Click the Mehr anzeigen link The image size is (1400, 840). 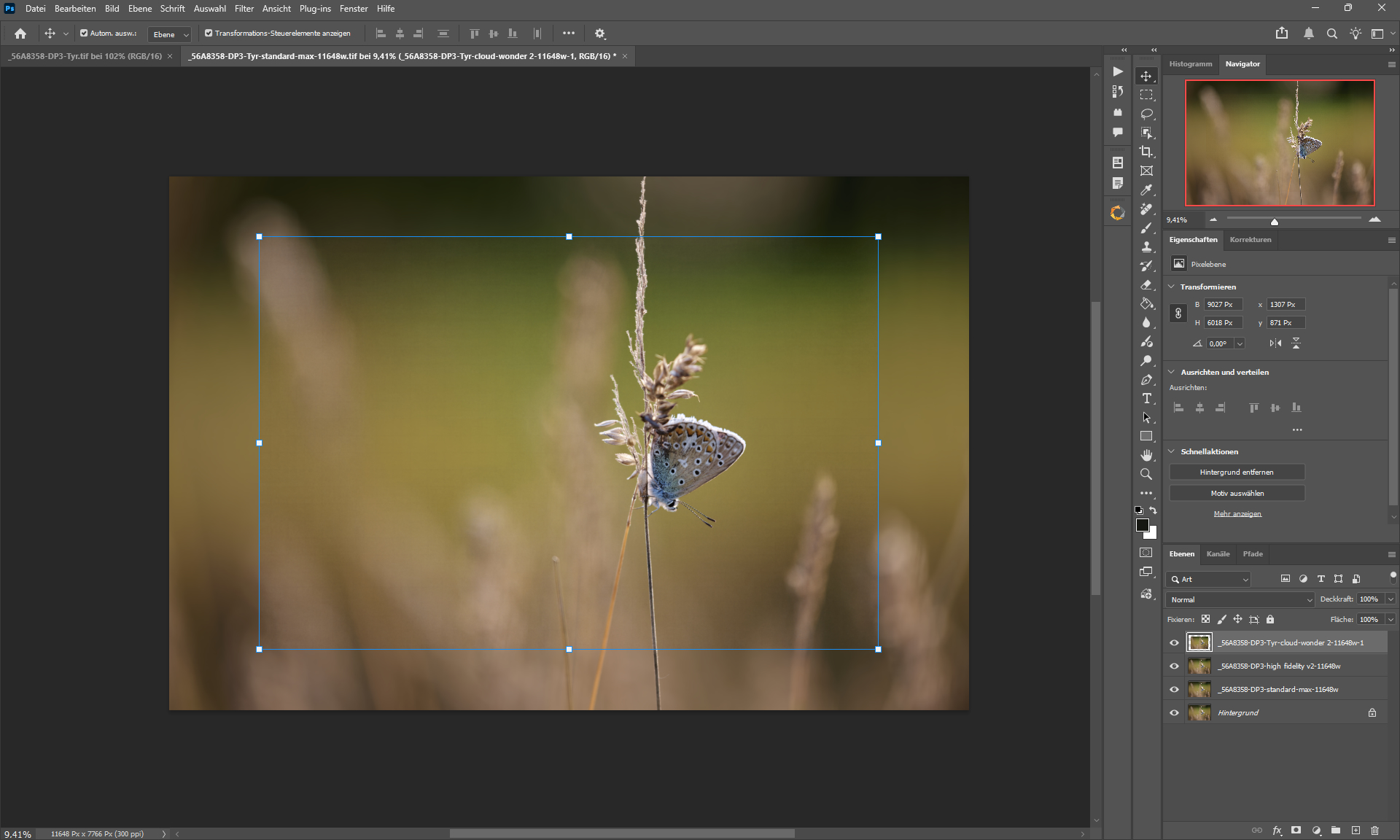(1237, 514)
